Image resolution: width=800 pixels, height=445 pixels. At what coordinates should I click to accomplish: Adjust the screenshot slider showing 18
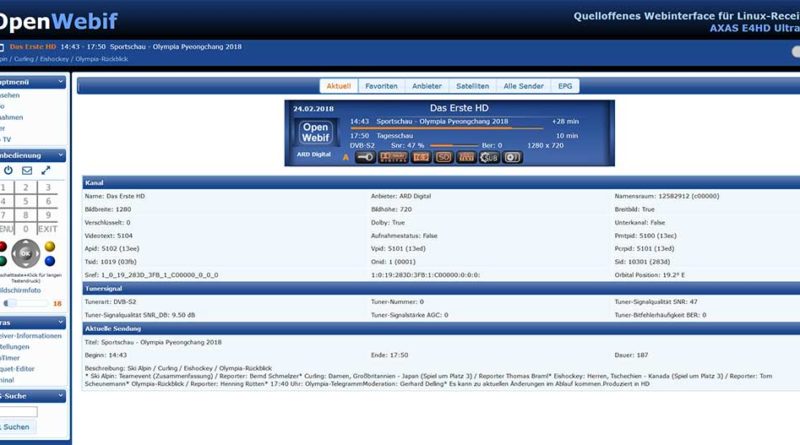pyautogui.click(x=26, y=303)
